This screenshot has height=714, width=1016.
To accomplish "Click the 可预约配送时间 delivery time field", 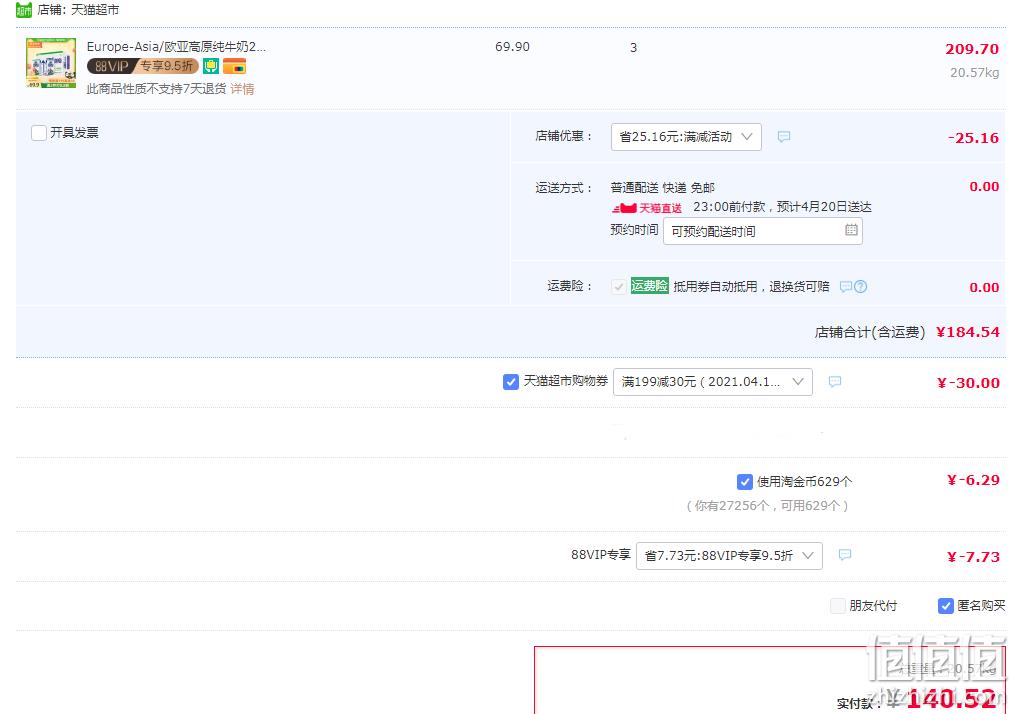I will [x=763, y=231].
